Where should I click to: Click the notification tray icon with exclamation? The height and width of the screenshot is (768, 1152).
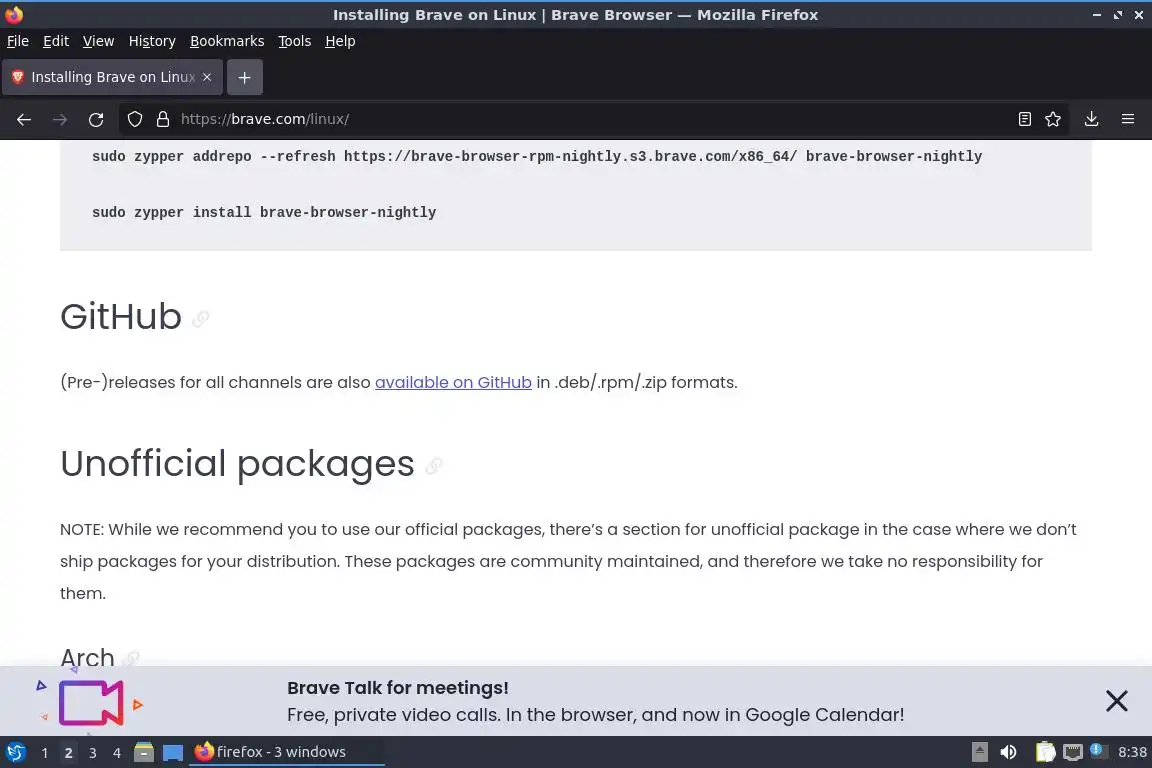[1096, 750]
